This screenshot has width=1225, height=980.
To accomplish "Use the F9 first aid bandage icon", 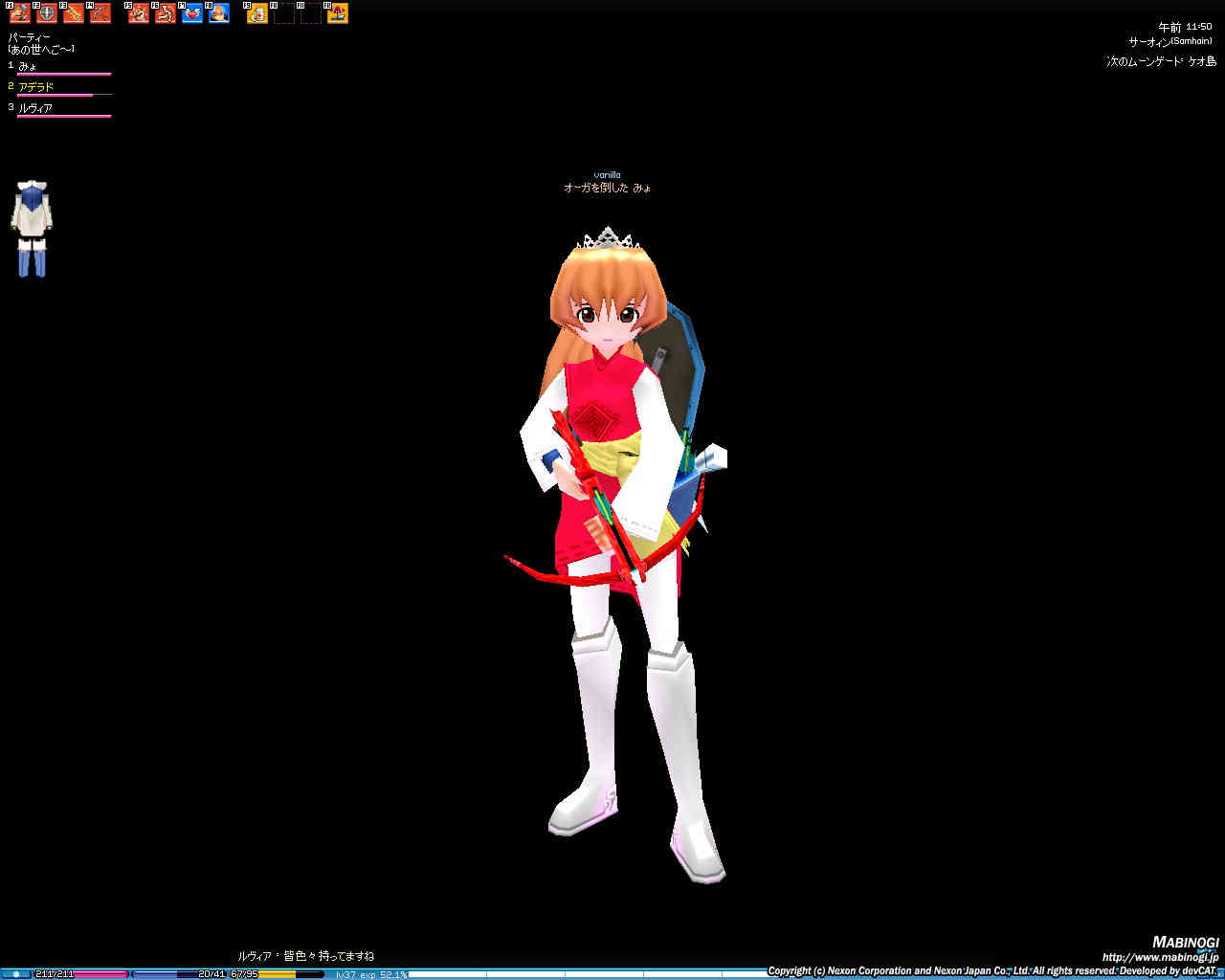I will [257, 13].
